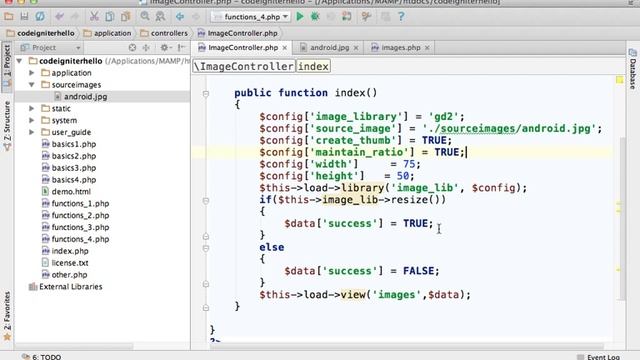
Task: Open Settings via the wrench icon
Action: point(366,16)
